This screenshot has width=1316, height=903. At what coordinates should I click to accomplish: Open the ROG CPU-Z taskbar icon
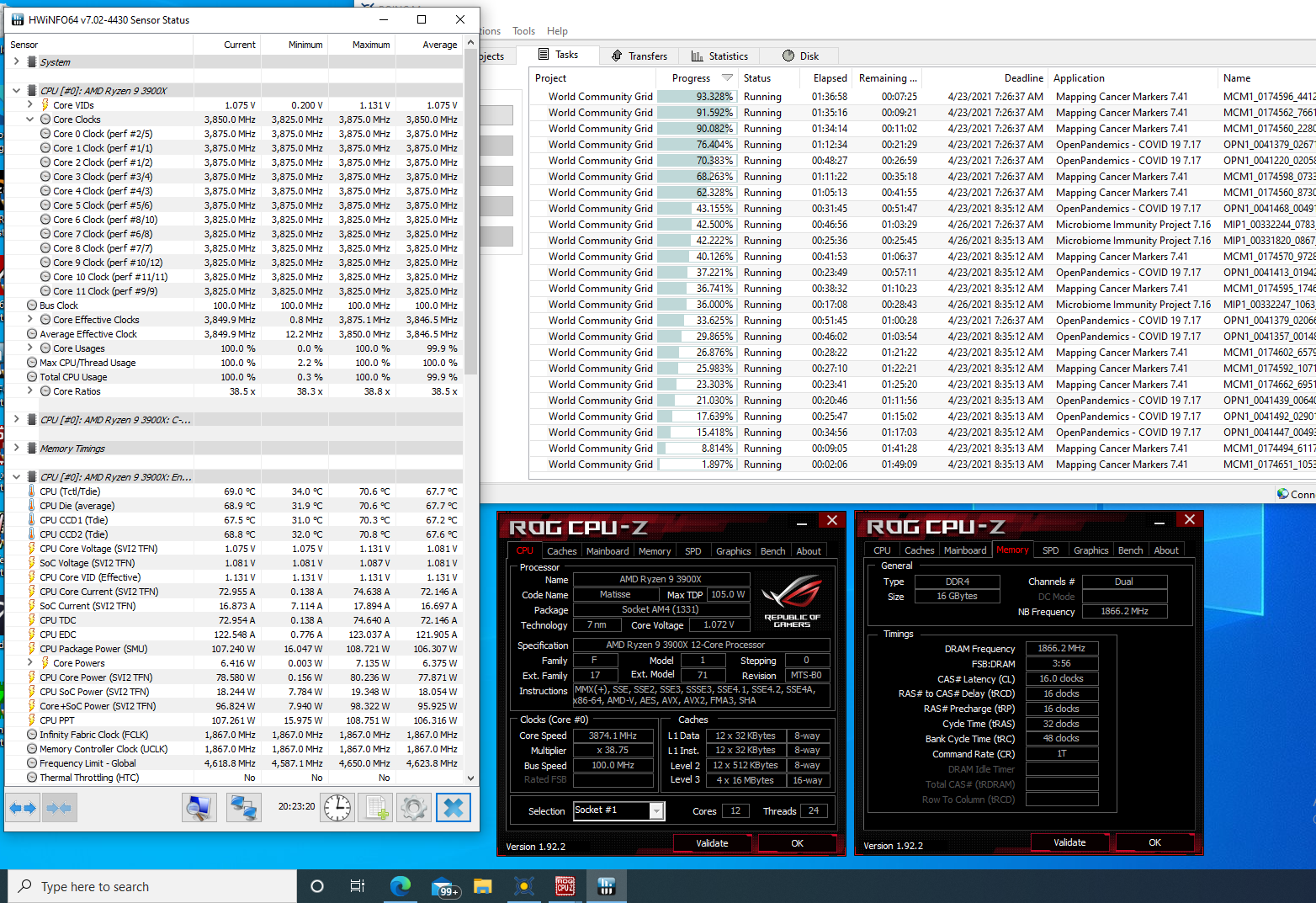tap(565, 886)
